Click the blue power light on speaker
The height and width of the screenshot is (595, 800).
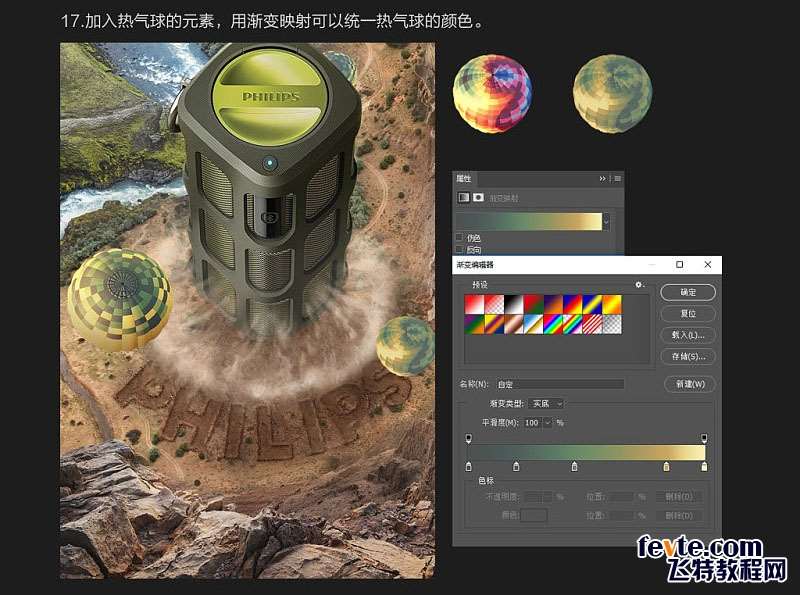[270, 163]
